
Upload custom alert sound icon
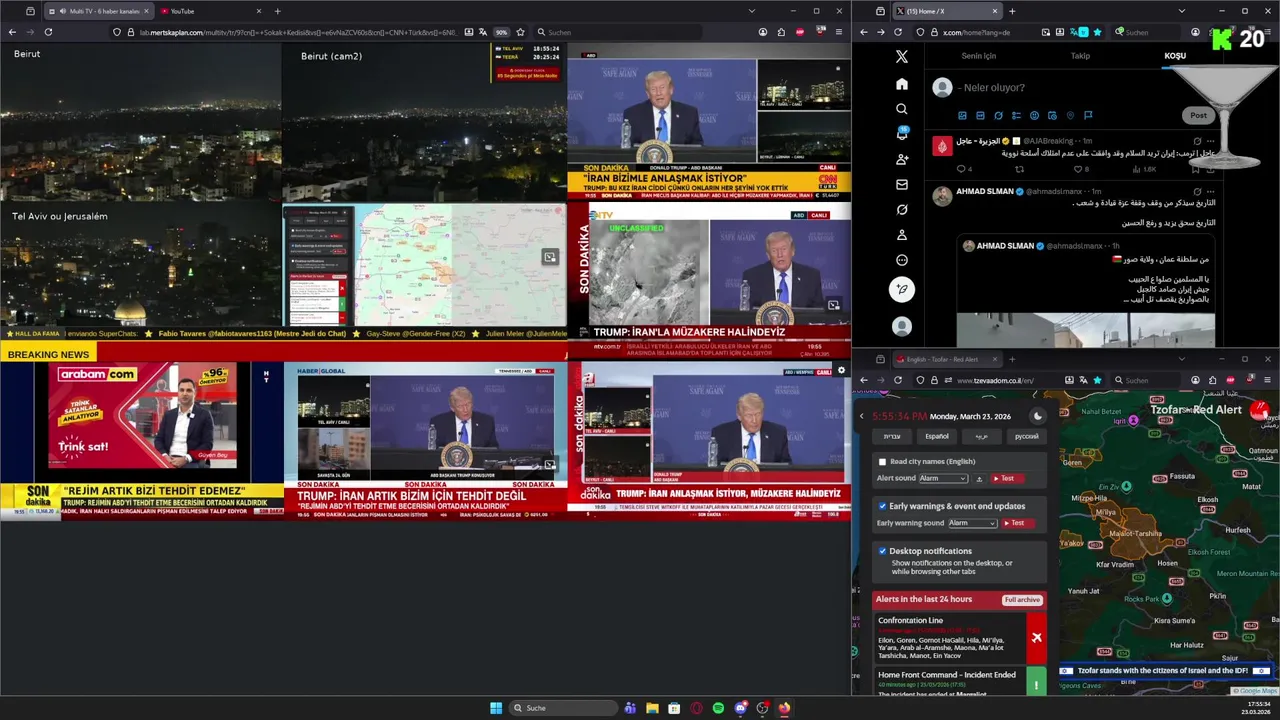point(979,479)
